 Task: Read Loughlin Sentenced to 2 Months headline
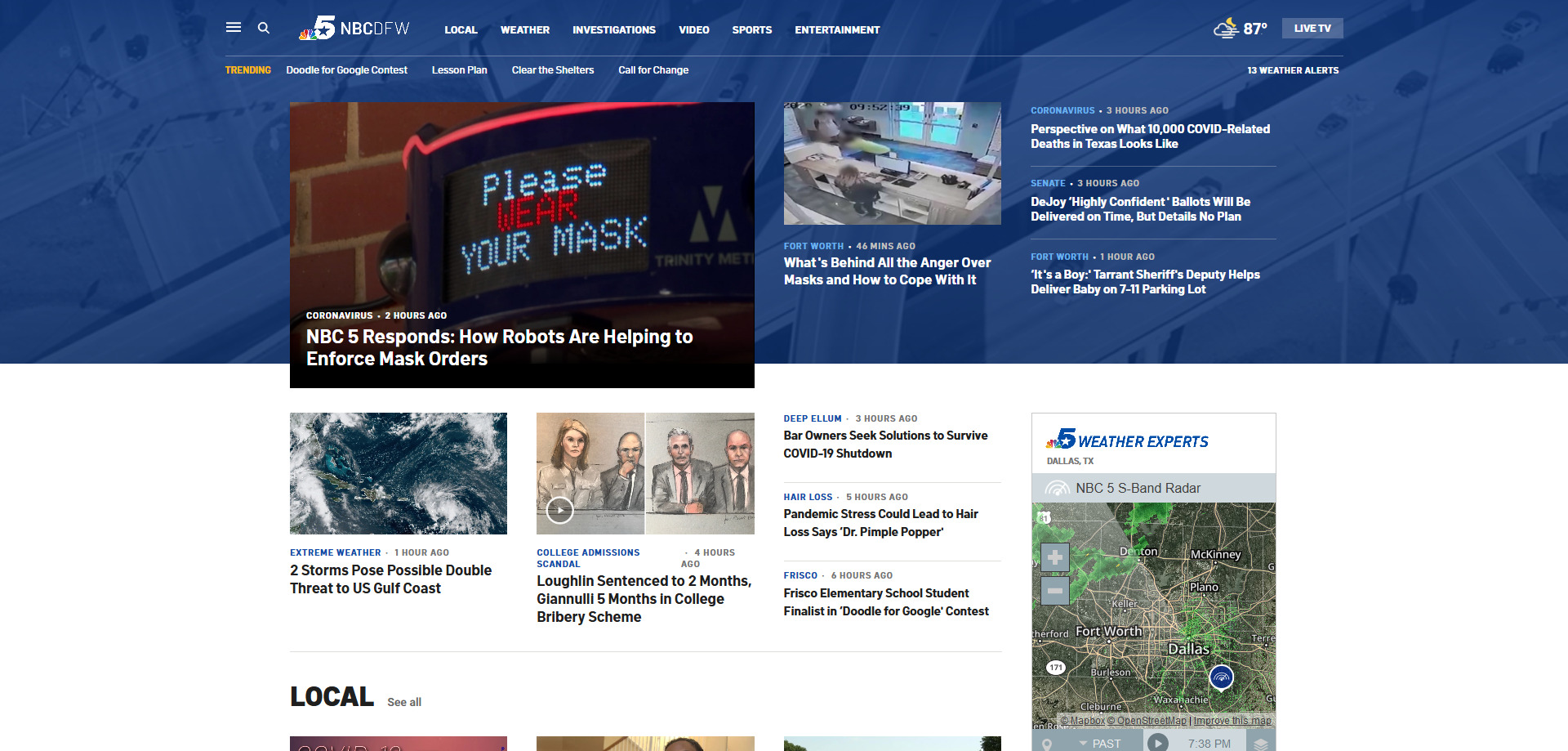(644, 599)
